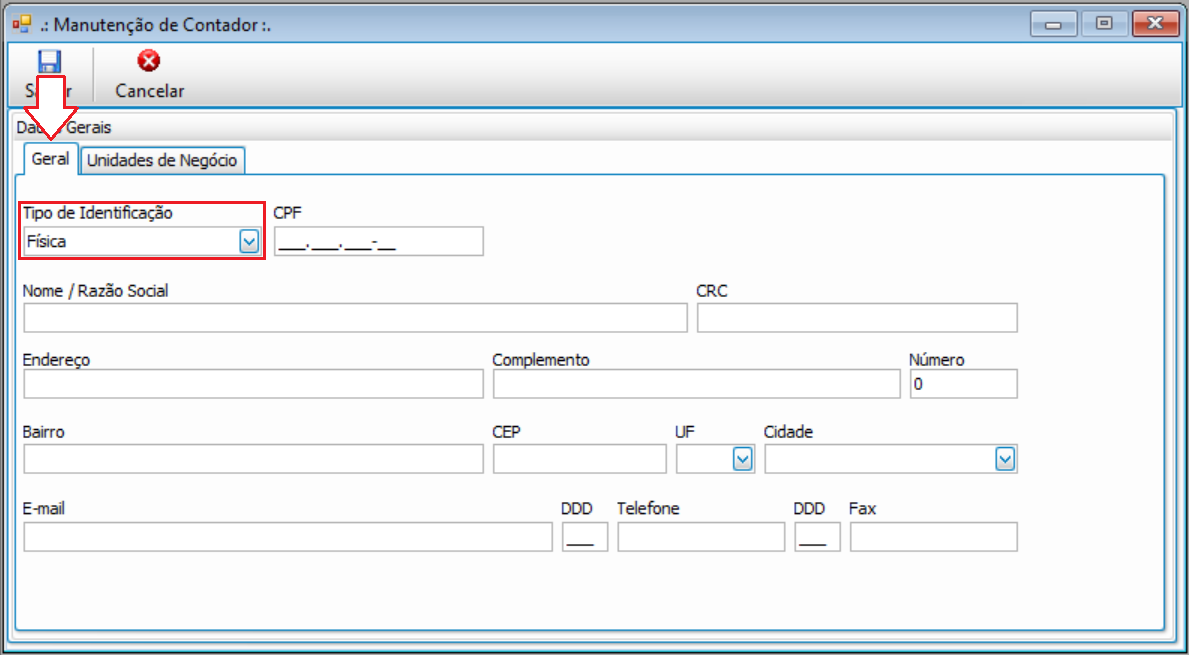1189x655 pixels.
Task: Click the Salvar floppy disk icon
Action: pyautogui.click(x=49, y=61)
